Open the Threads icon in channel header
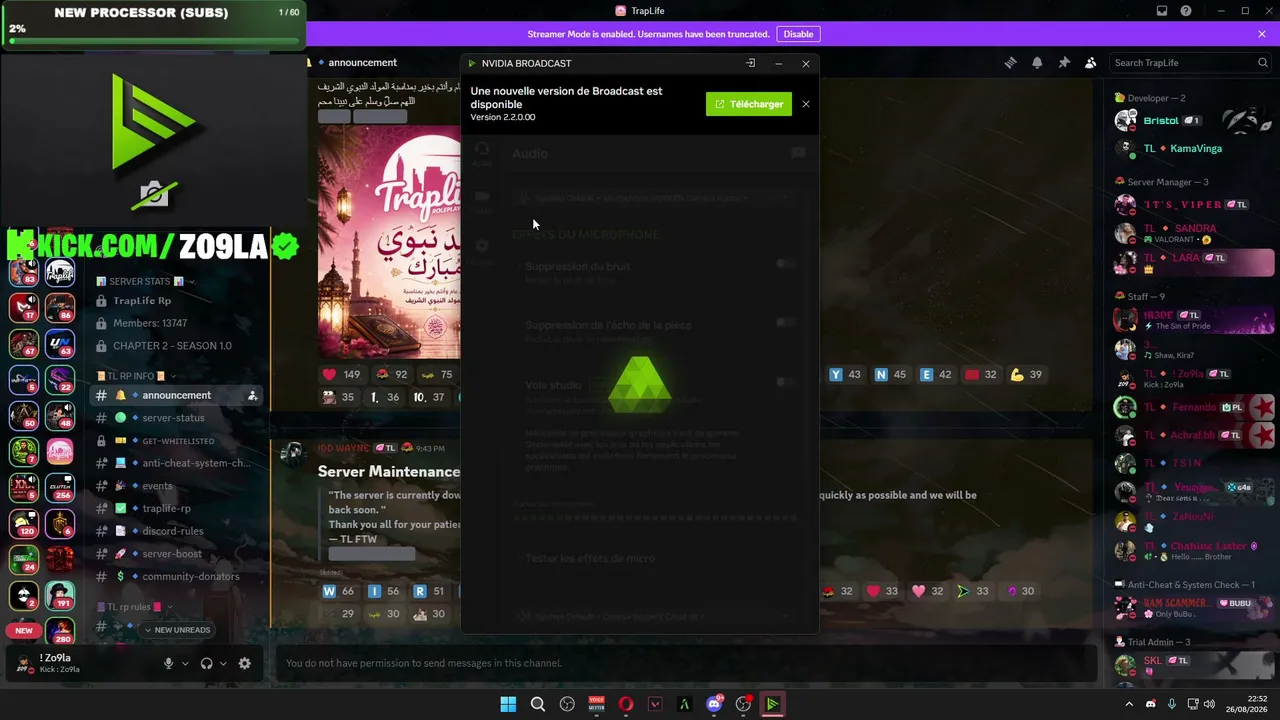1280x720 pixels. click(x=1010, y=63)
